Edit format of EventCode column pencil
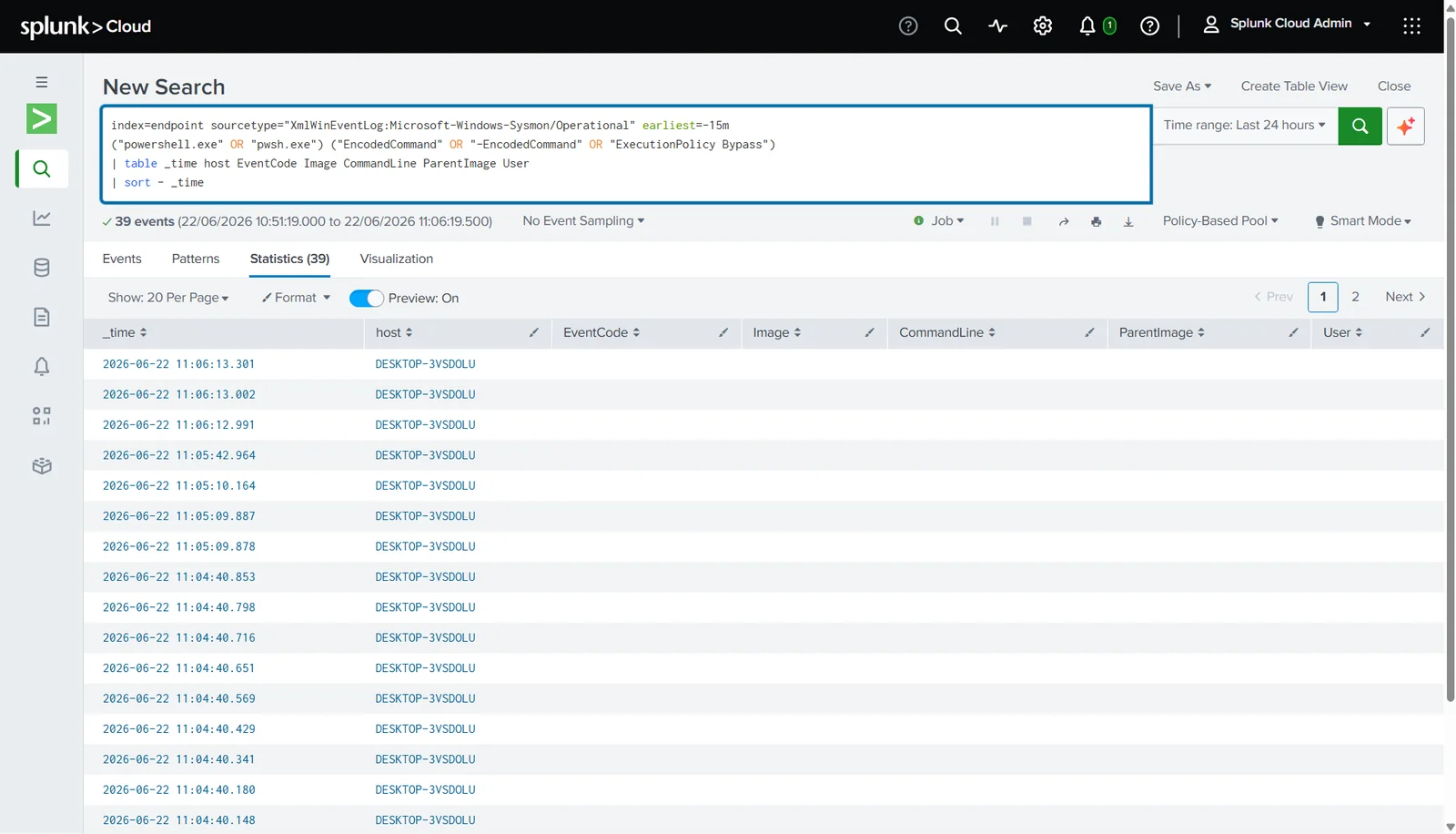The image size is (1456, 834). [723, 332]
